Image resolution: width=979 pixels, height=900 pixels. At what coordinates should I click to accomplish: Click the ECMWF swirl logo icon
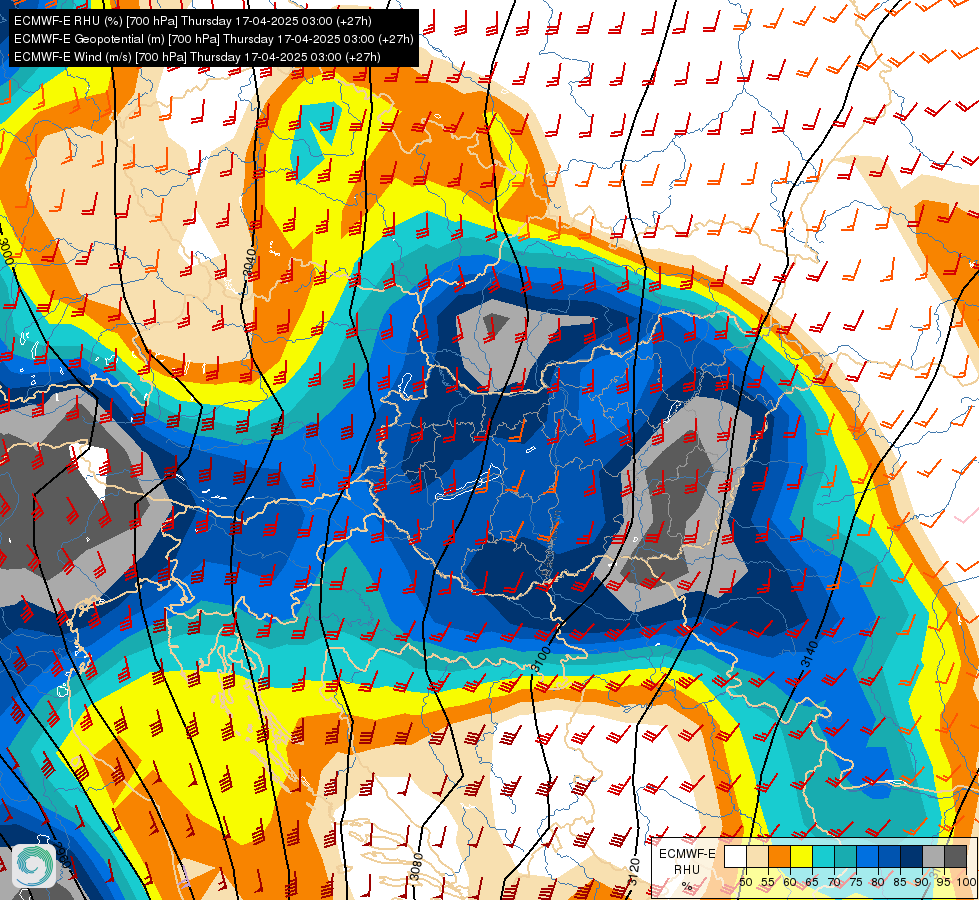point(34,865)
